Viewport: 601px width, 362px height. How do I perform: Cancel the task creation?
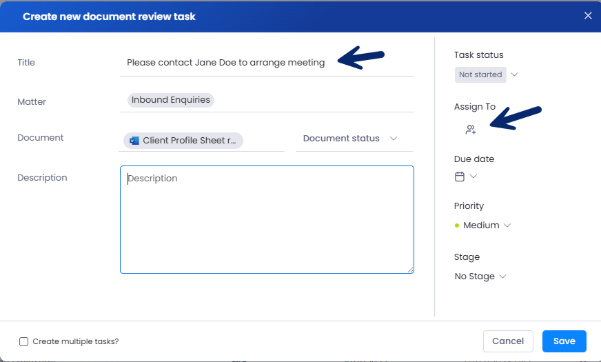point(508,341)
